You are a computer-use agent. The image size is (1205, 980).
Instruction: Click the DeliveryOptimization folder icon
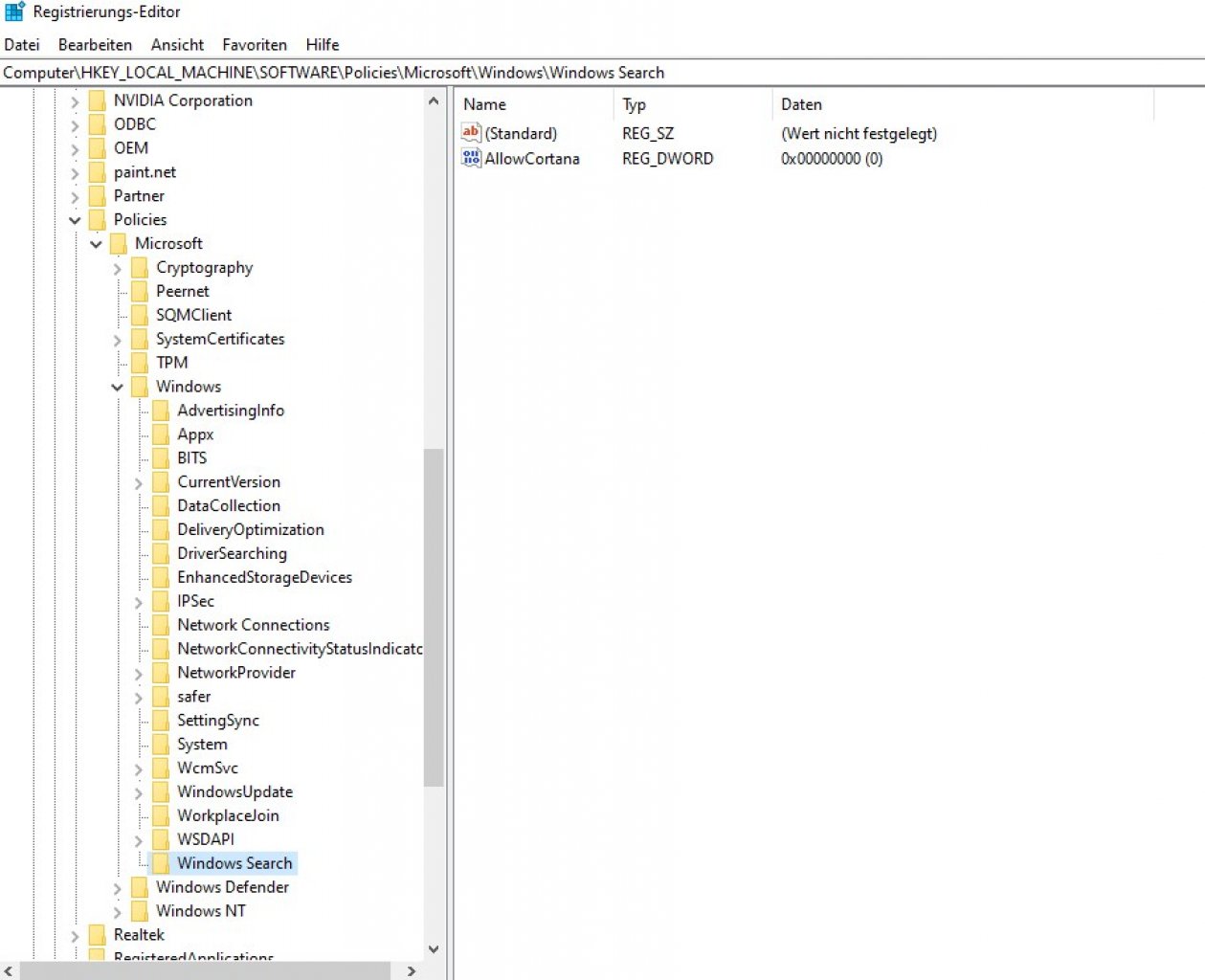tap(161, 530)
